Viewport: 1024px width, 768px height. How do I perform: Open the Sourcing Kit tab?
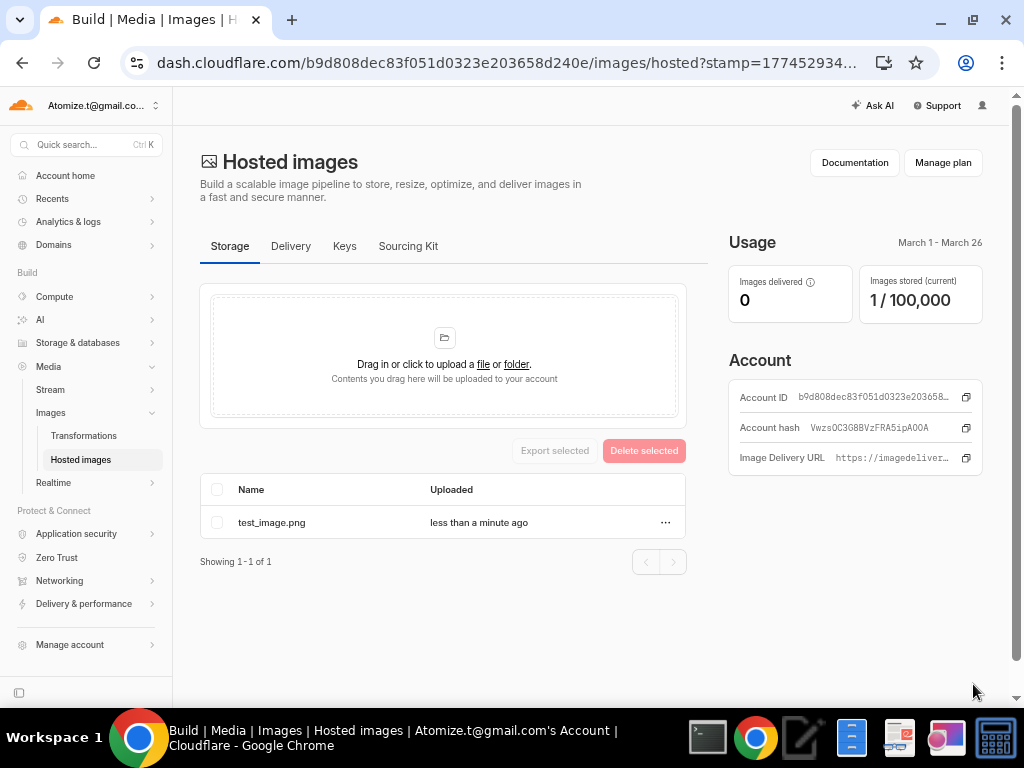(408, 246)
